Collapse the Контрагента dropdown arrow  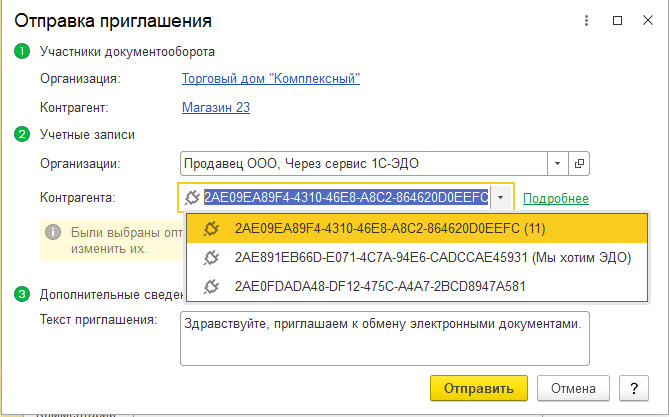pyautogui.click(x=501, y=198)
